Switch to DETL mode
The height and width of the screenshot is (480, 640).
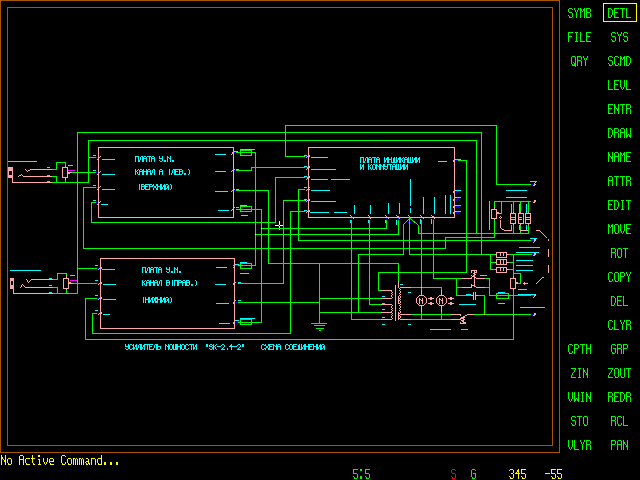619,13
